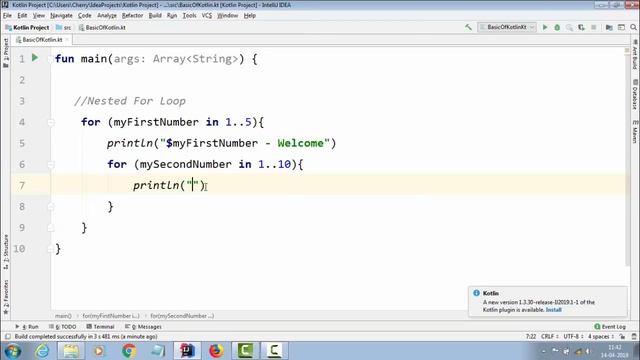The image size is (640, 360).
Task: Open the Project Structure icon
Action: pos(609,27)
